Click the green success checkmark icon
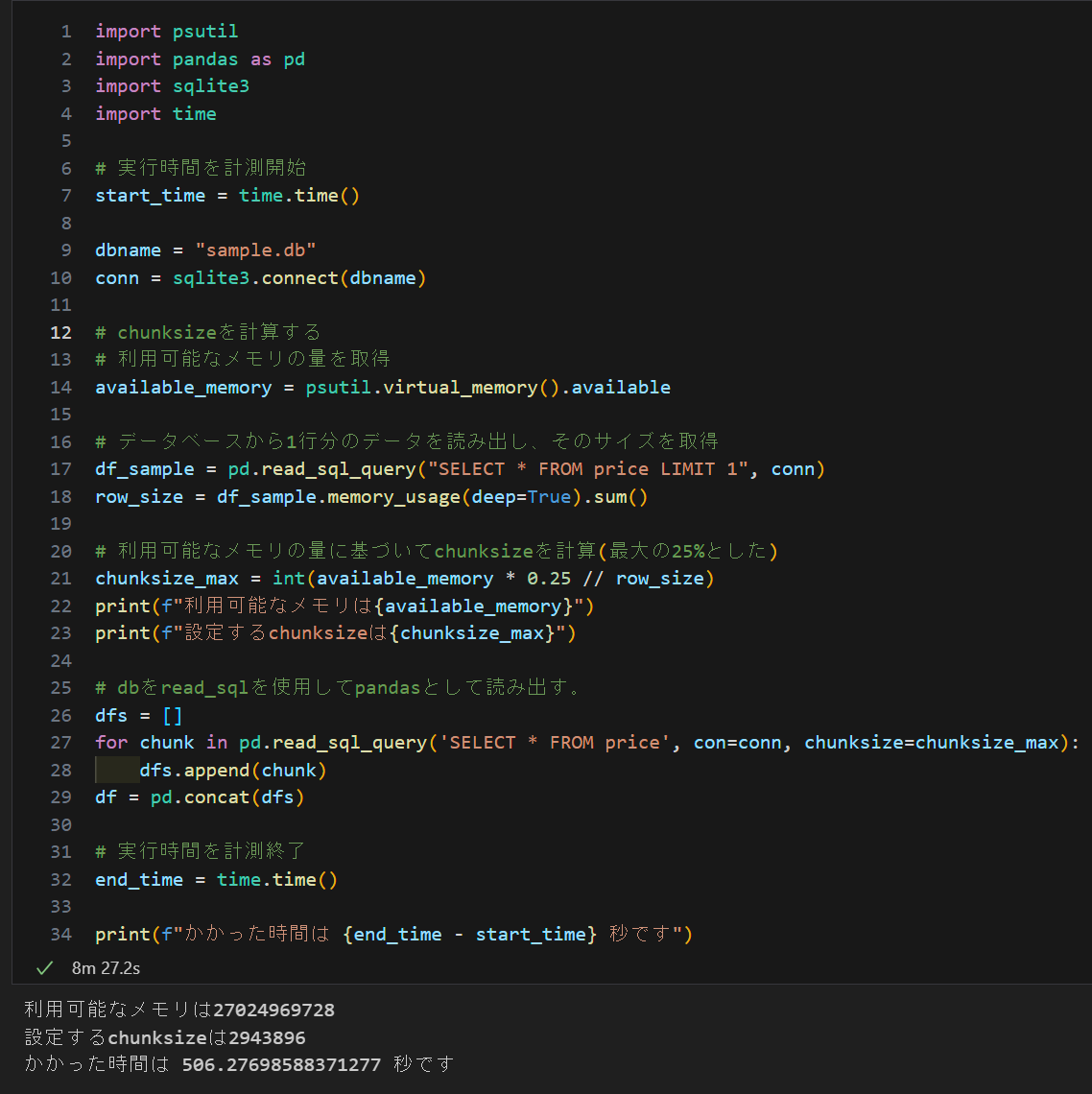 (x=43, y=968)
